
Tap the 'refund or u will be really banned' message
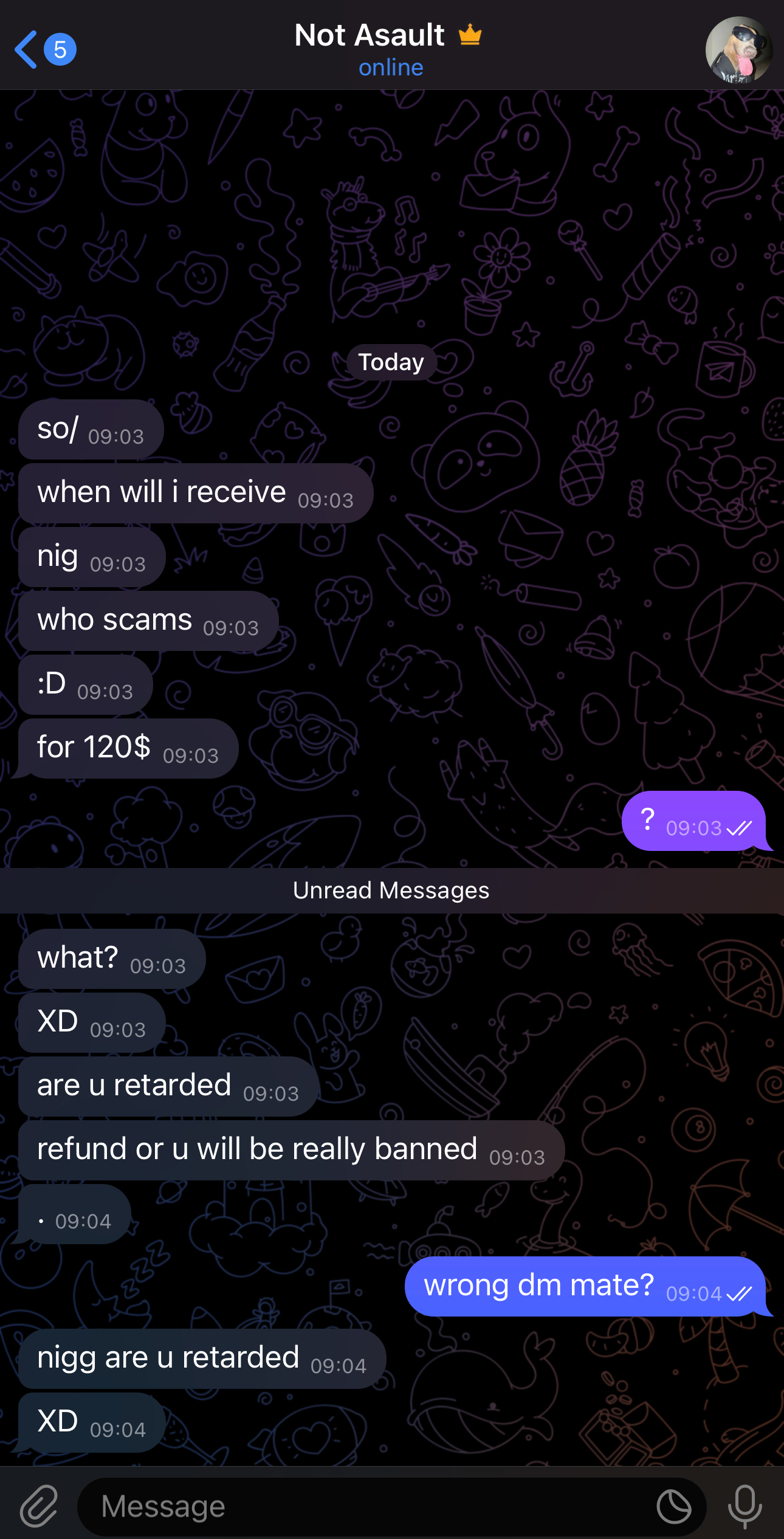pyautogui.click(x=291, y=1150)
